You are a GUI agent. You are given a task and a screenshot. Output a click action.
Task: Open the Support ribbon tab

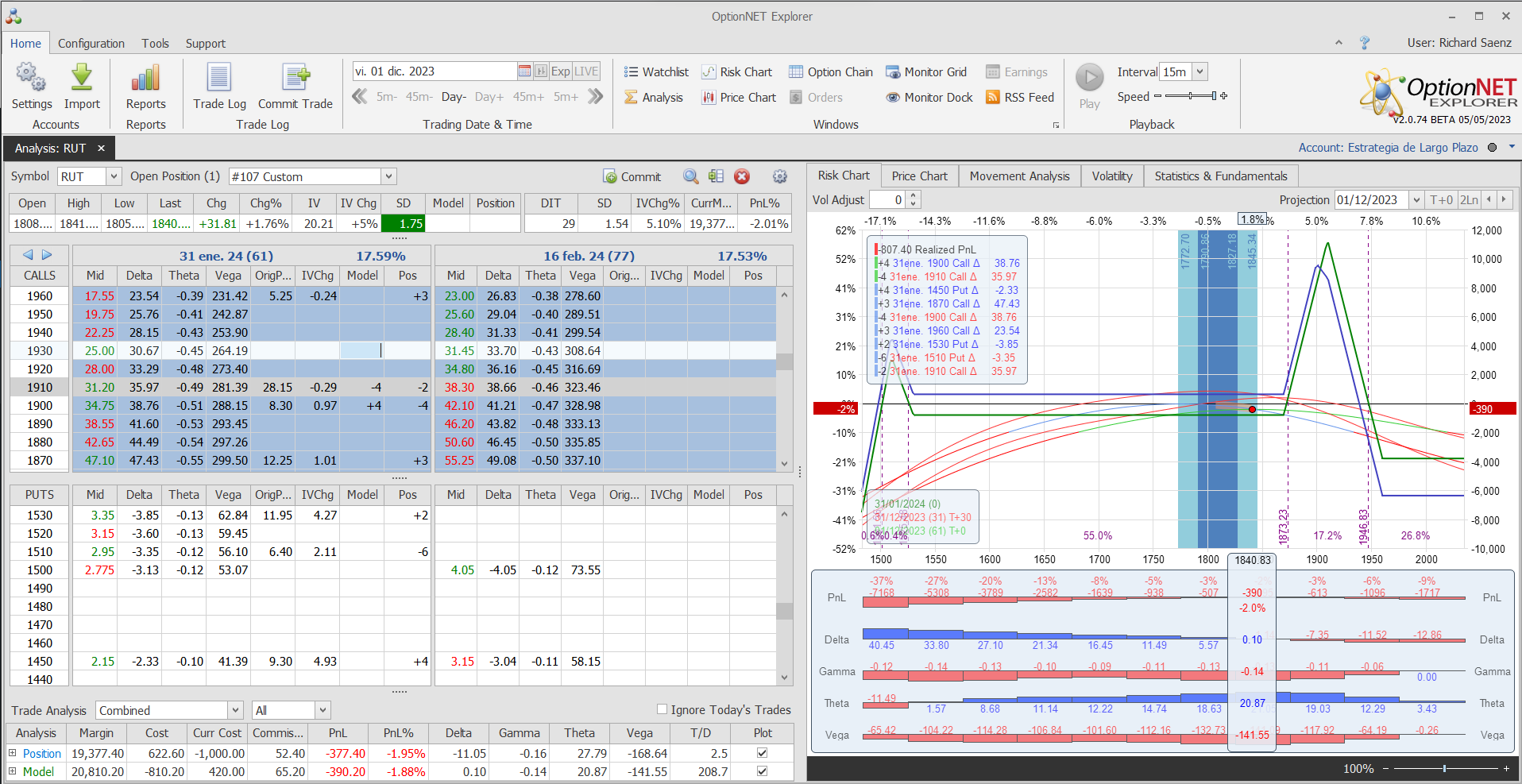(x=206, y=44)
